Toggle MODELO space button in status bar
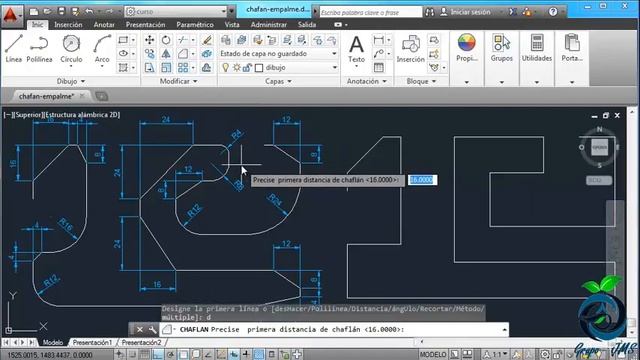The width and height of the screenshot is (640, 360). (x=433, y=354)
